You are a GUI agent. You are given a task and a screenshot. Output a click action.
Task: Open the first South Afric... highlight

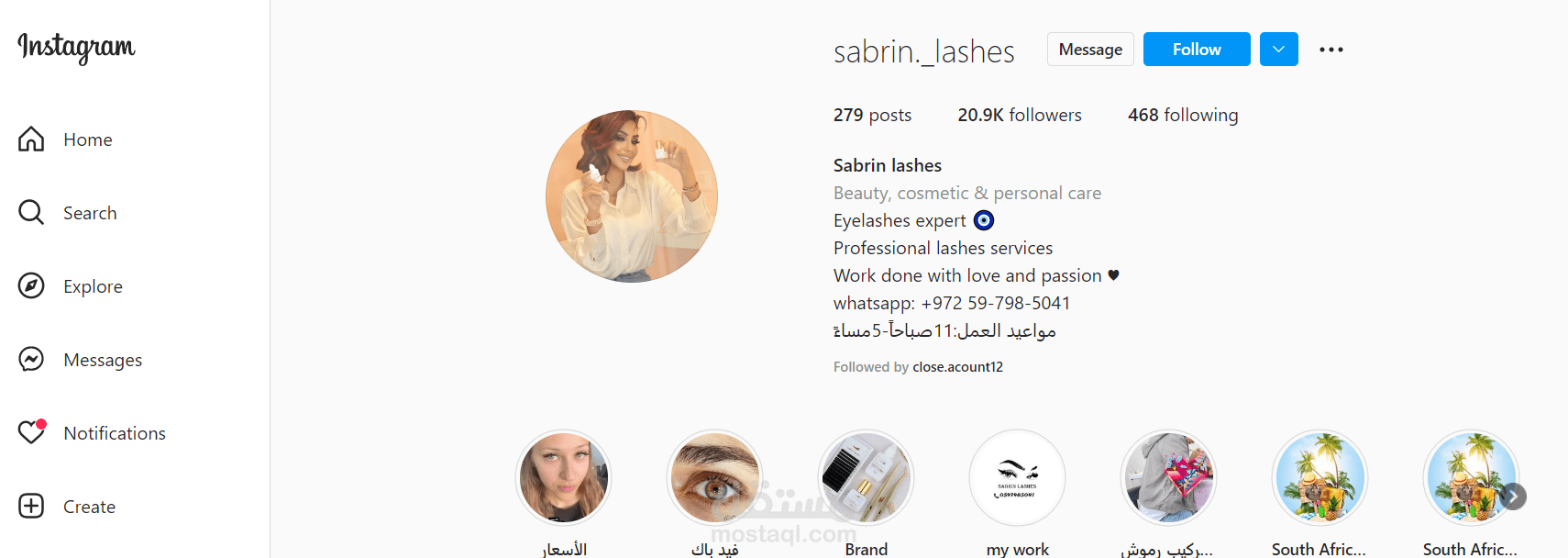(1320, 478)
